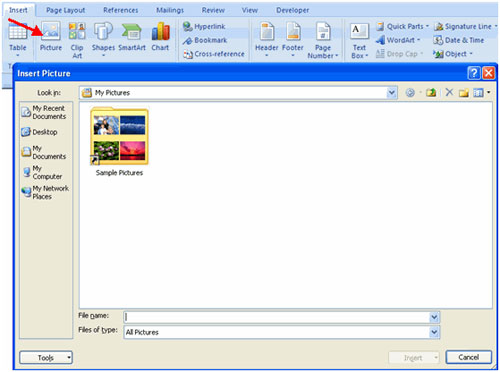The width and height of the screenshot is (500, 372).
Task: Close the Insert Picture dialog
Action: (489, 73)
